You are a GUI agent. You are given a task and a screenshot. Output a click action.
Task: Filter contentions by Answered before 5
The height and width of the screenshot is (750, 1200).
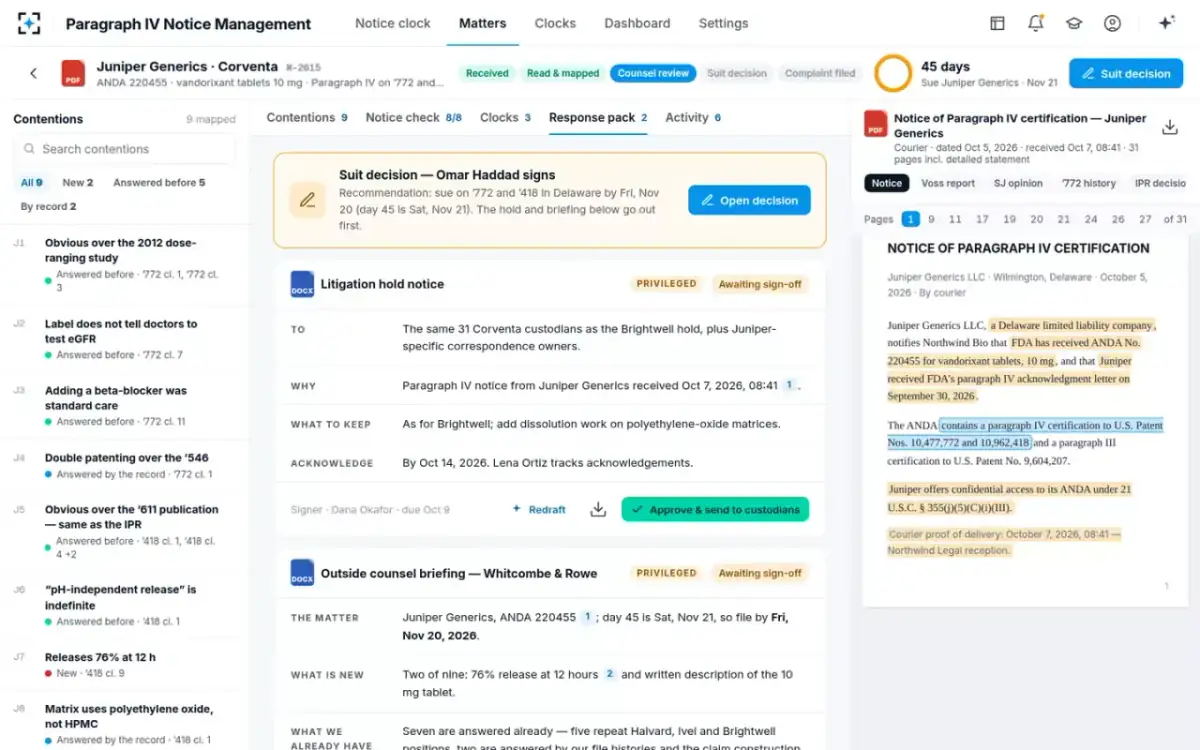point(159,183)
